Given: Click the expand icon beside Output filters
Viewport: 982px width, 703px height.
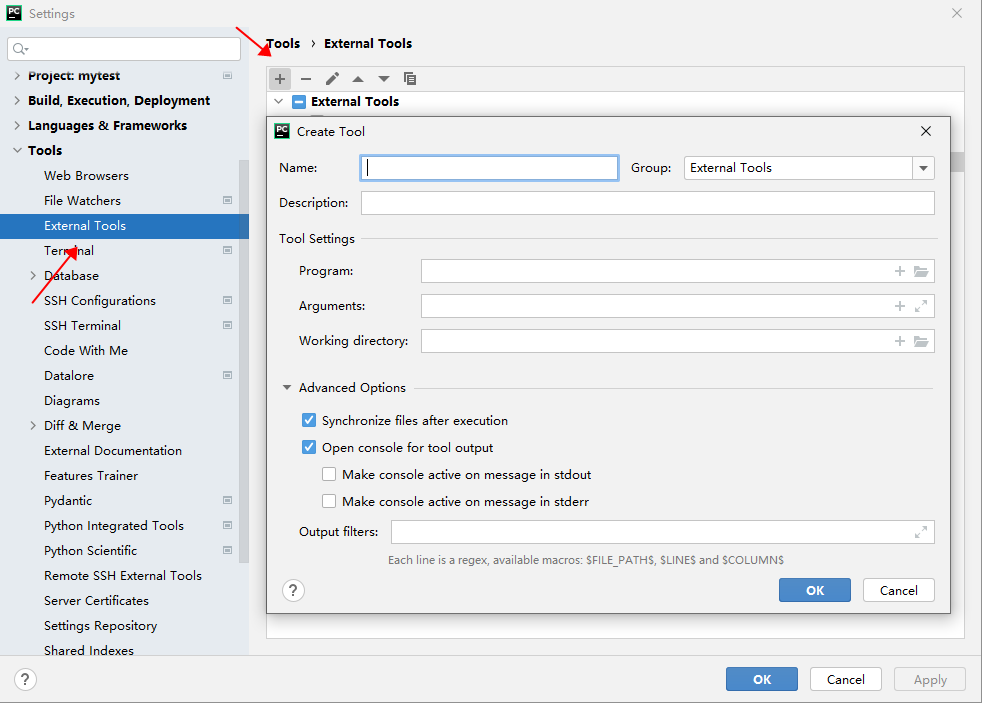Looking at the screenshot, I should 921,531.
